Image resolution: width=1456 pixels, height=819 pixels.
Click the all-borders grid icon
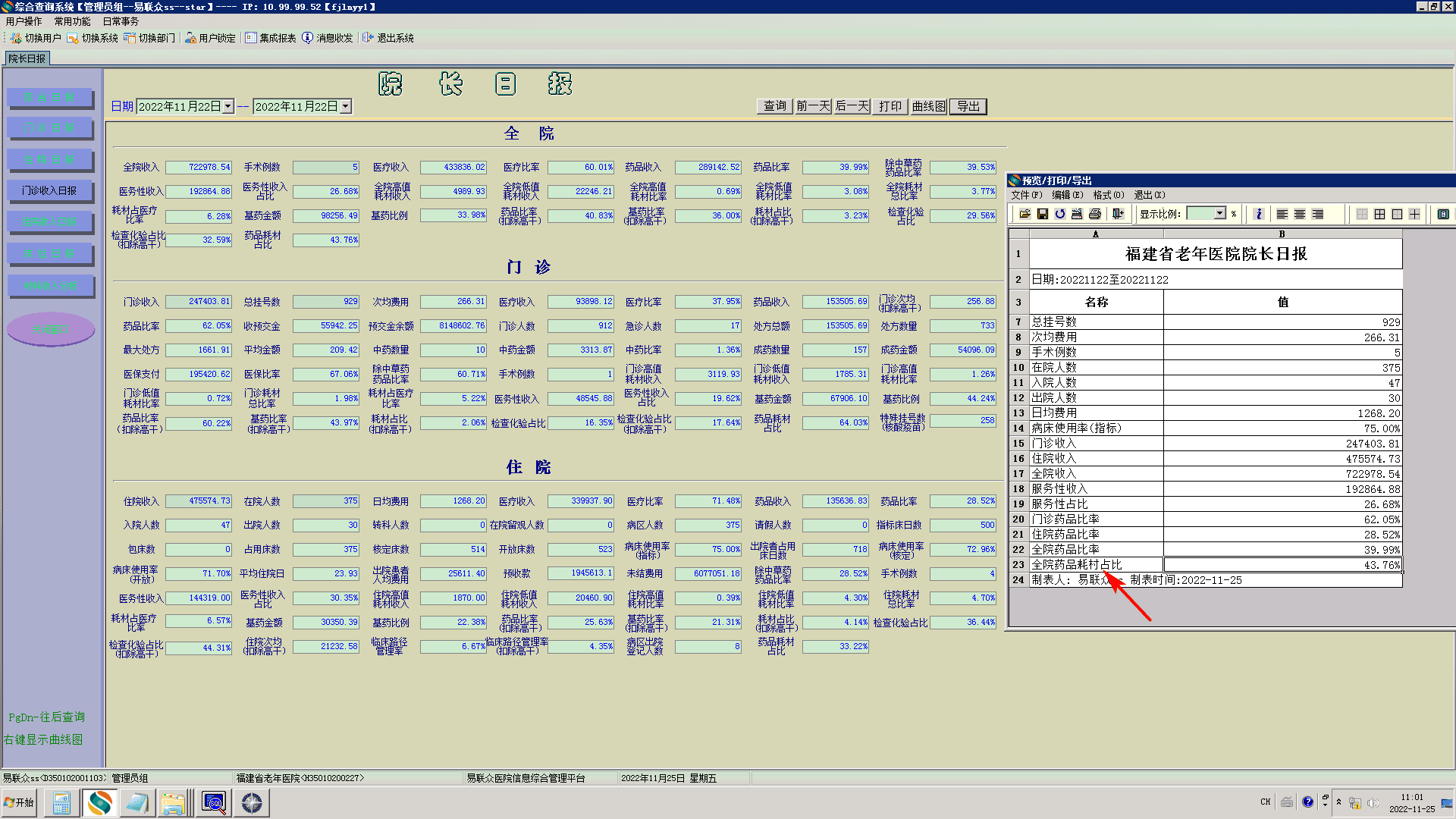pyautogui.click(x=1379, y=214)
